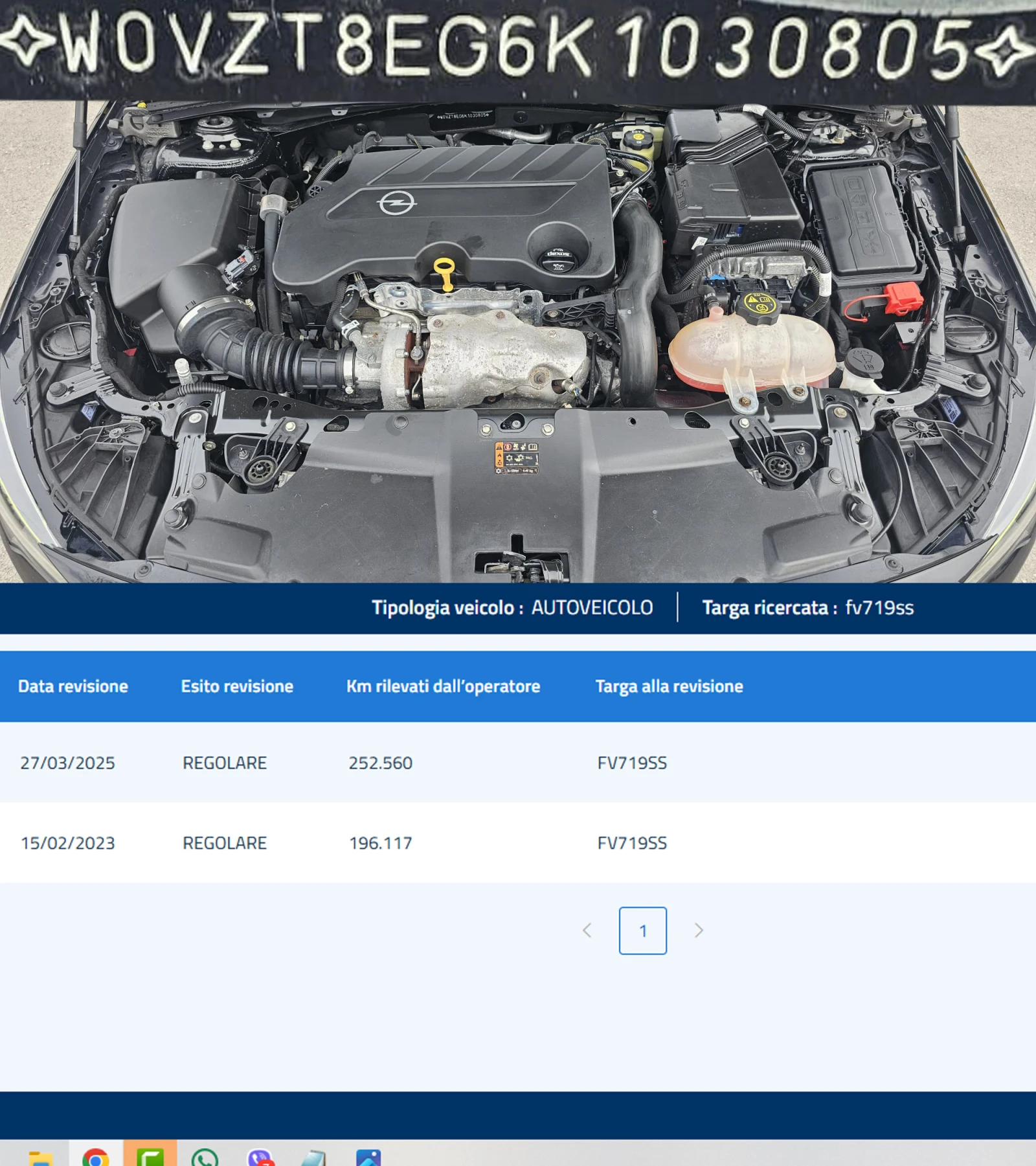Open Viber with the notification badge
Image resolution: width=1036 pixels, height=1166 pixels.
[x=260, y=1158]
